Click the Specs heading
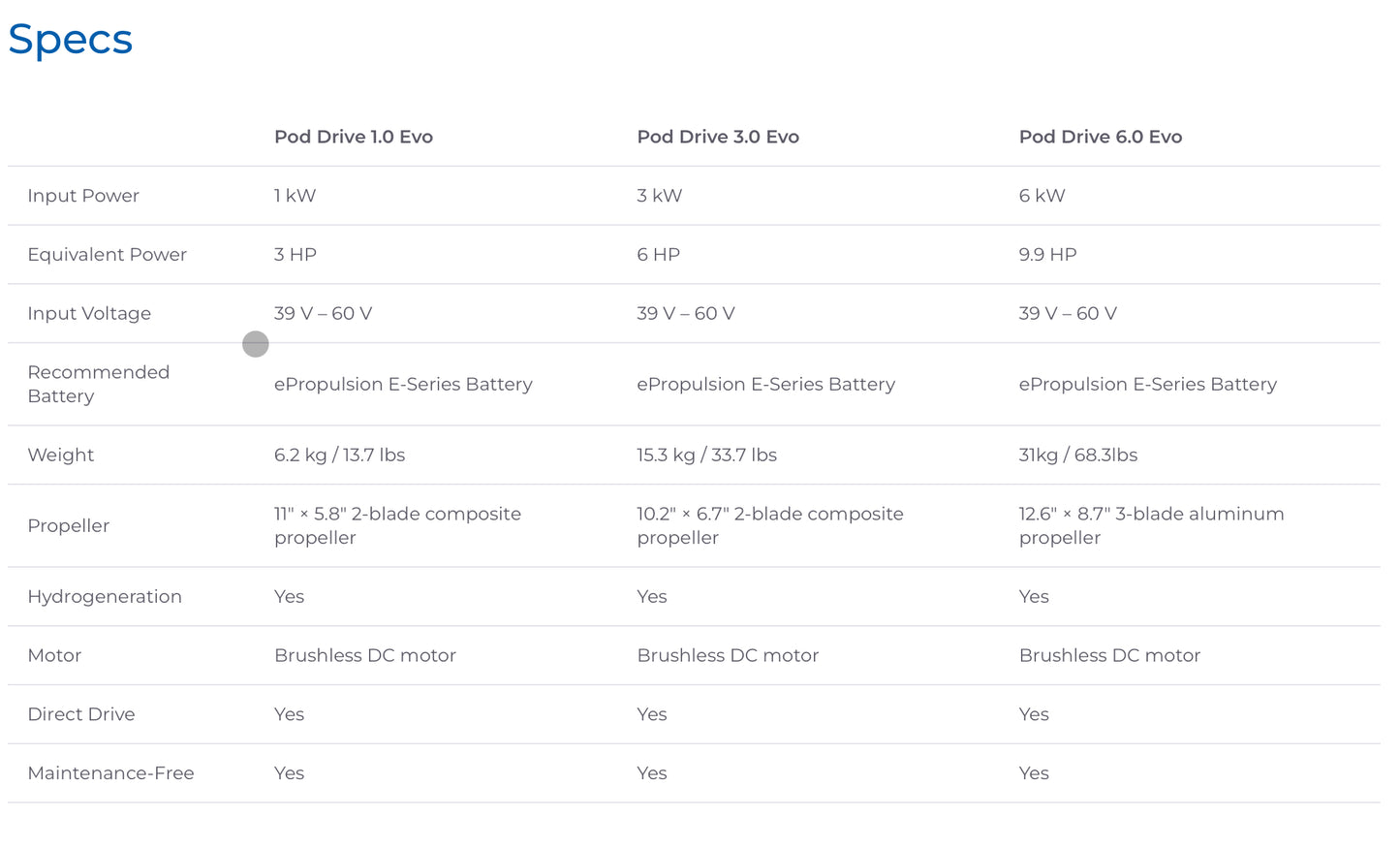 [70, 40]
